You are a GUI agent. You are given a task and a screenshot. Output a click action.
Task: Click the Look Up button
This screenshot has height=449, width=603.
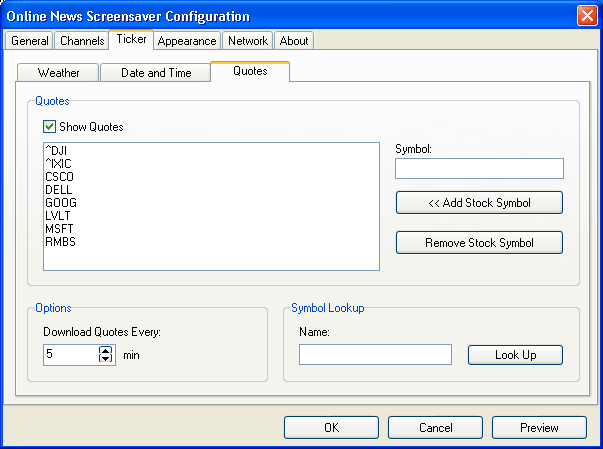pos(515,355)
